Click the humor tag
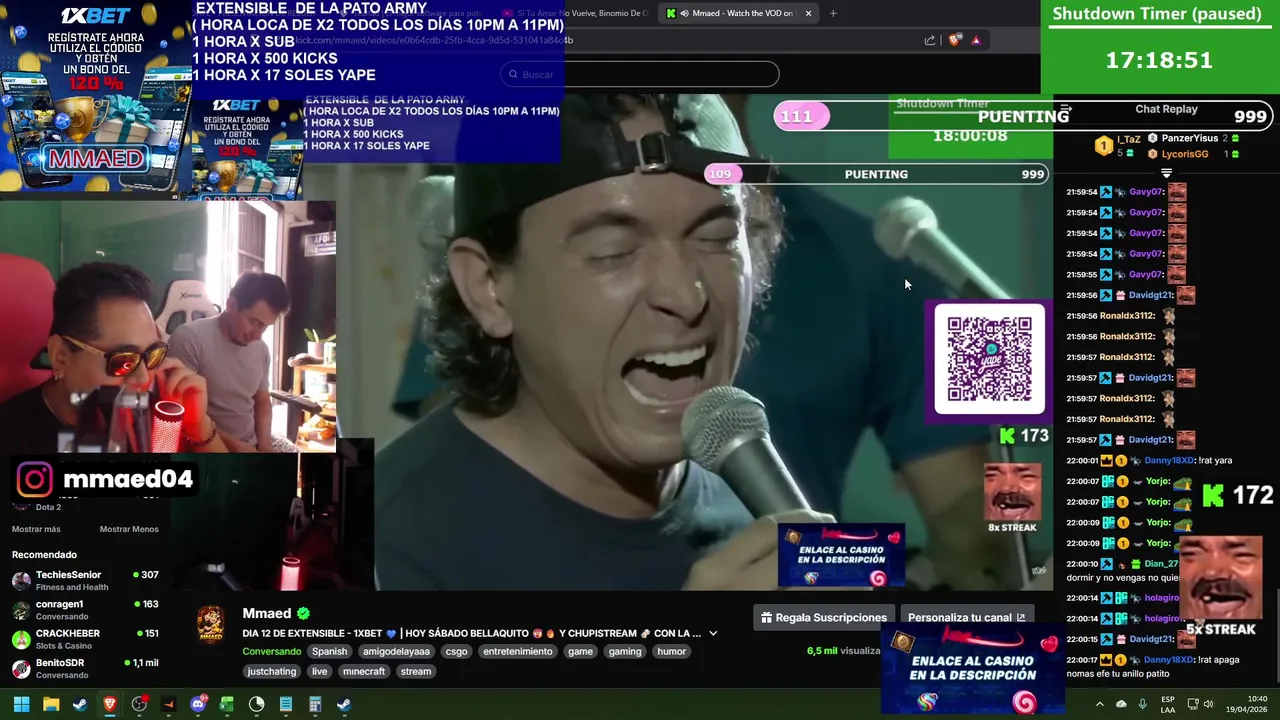Viewport: 1280px width, 720px height. coord(672,651)
